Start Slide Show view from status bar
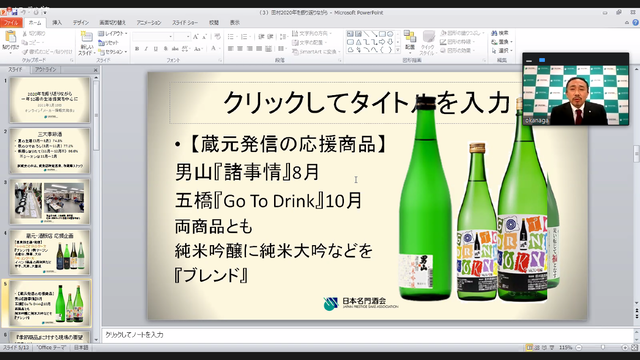640x360 pixels. tap(552, 347)
